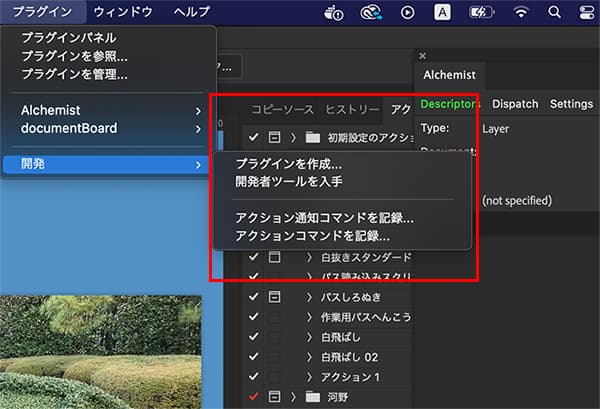Open the Control Center icon

(585, 12)
